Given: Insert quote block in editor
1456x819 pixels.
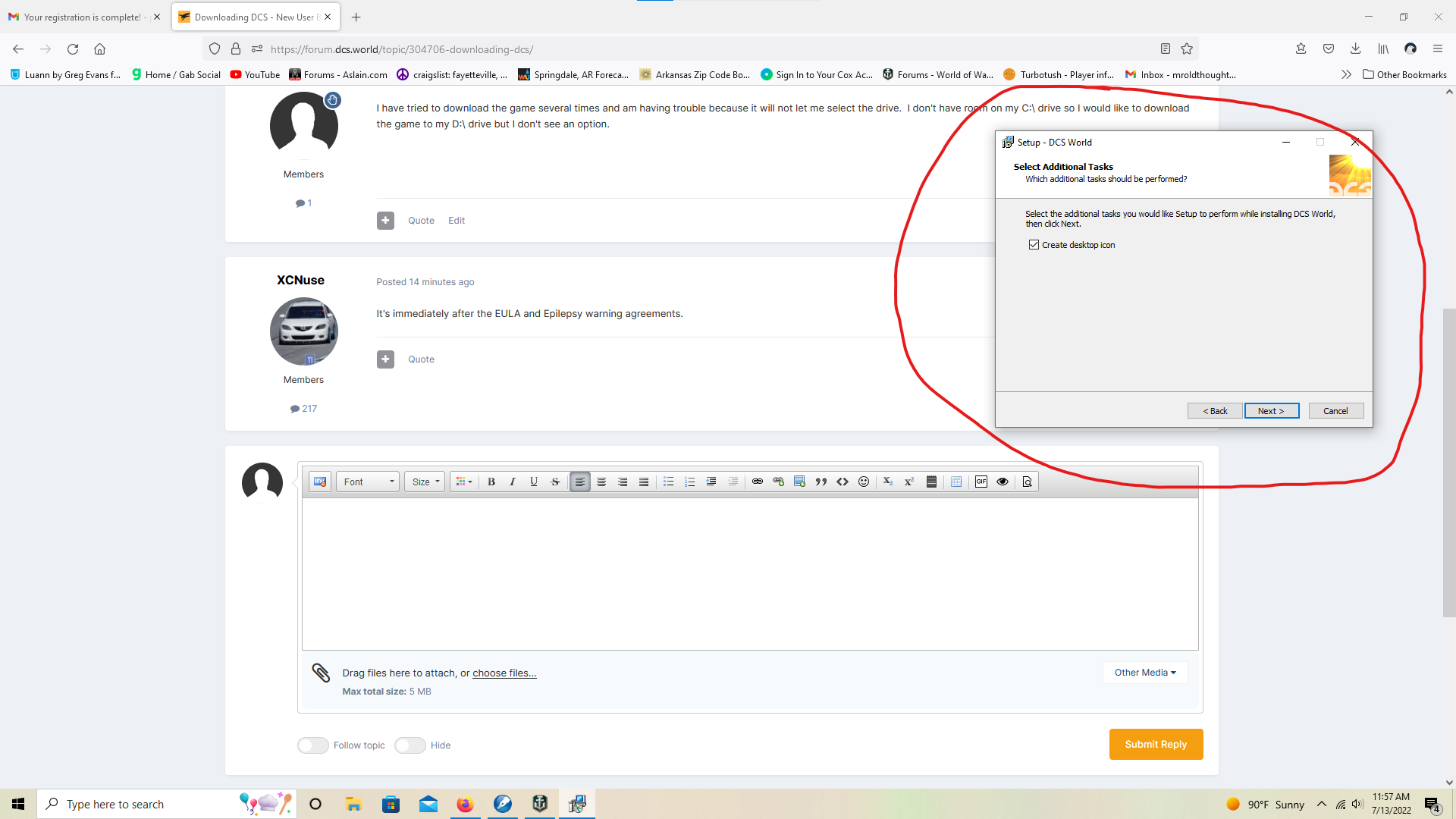Looking at the screenshot, I should click(821, 482).
